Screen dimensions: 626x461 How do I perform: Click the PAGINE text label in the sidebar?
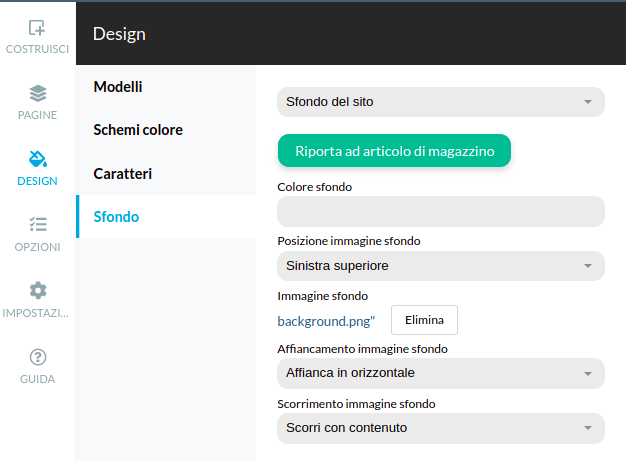pos(37,115)
